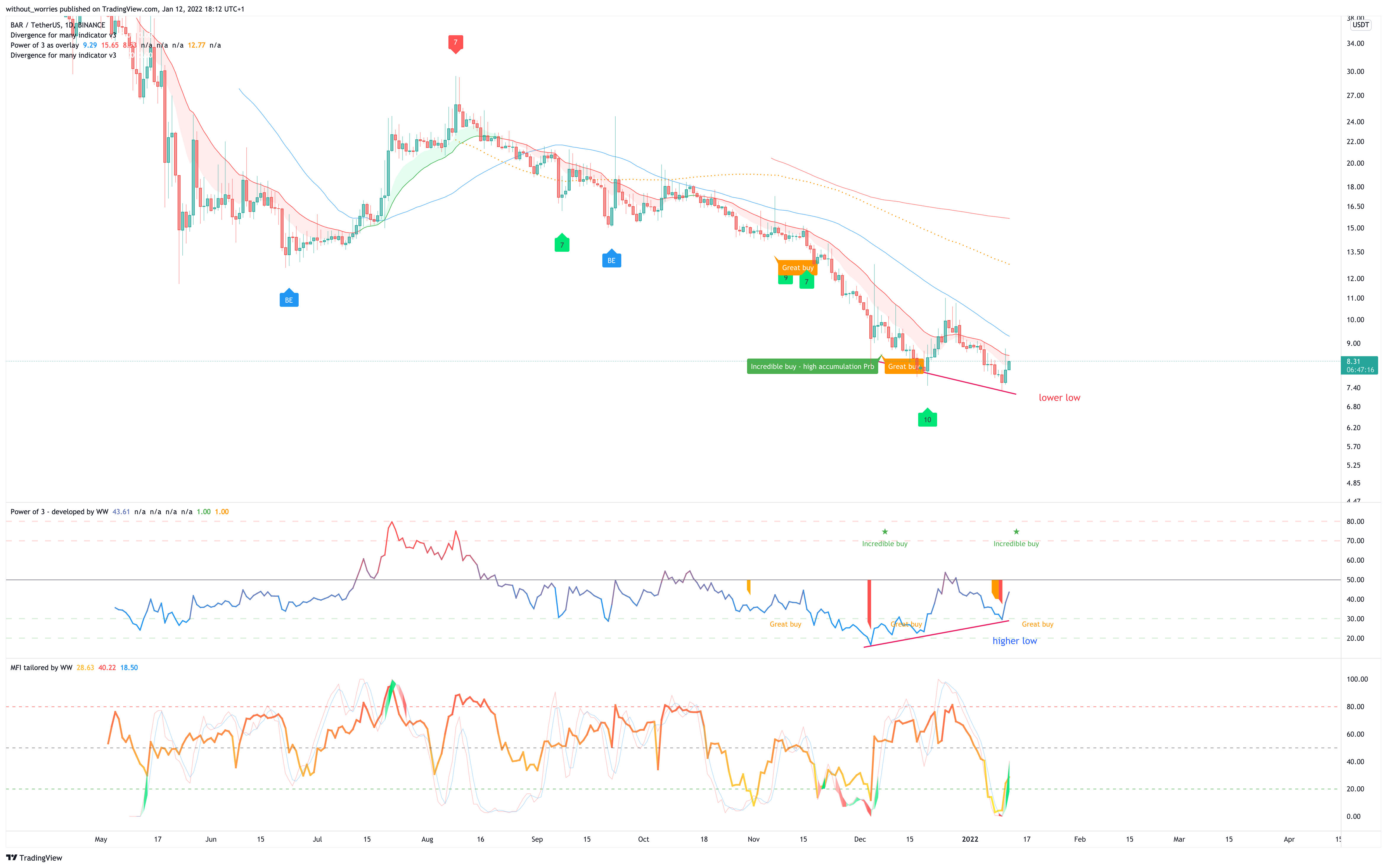Click the green 9 signal marker
1387x868 pixels.
point(785,278)
